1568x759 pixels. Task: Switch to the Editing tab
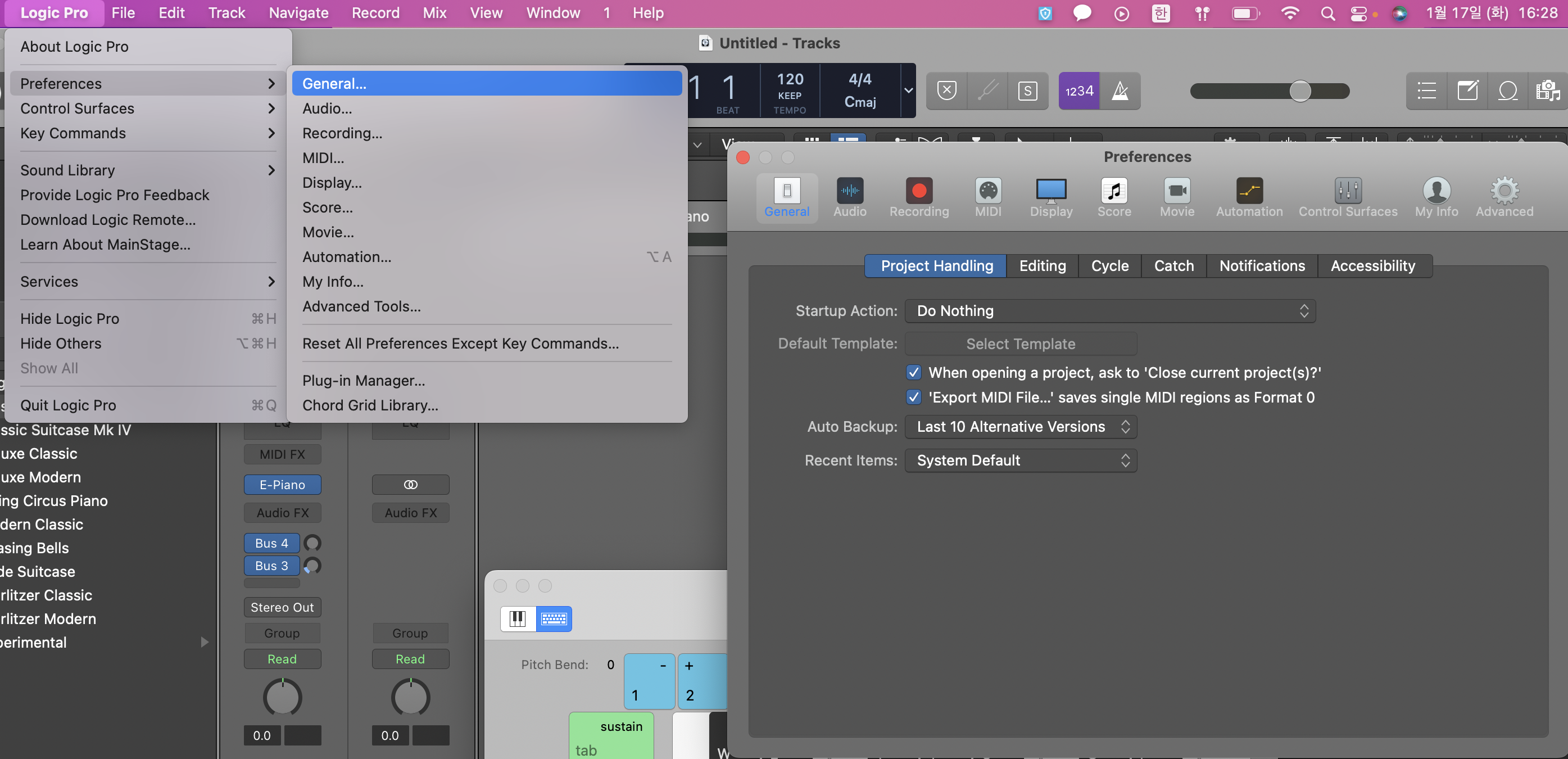[1042, 265]
